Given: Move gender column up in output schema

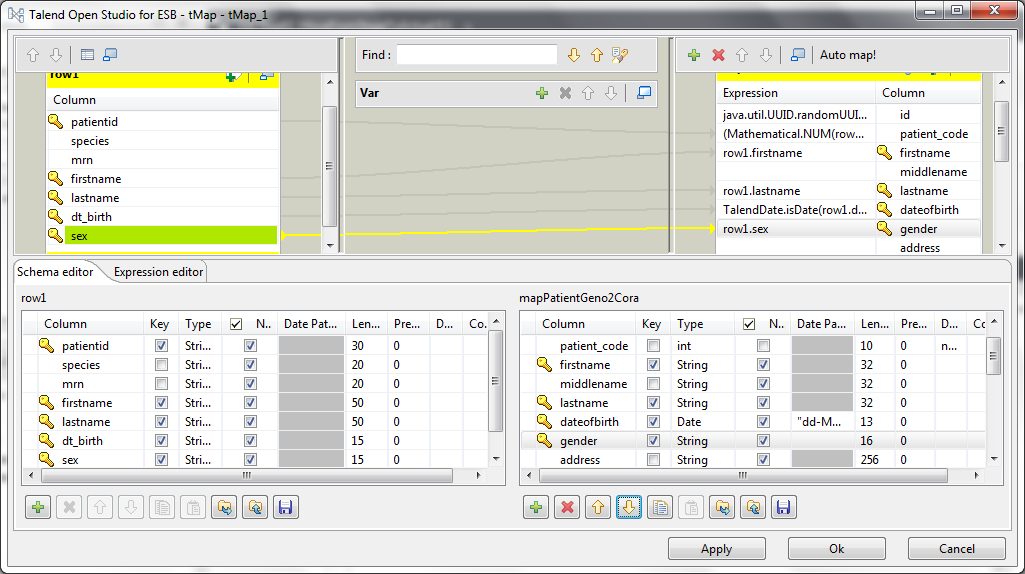Looking at the screenshot, I should point(598,507).
